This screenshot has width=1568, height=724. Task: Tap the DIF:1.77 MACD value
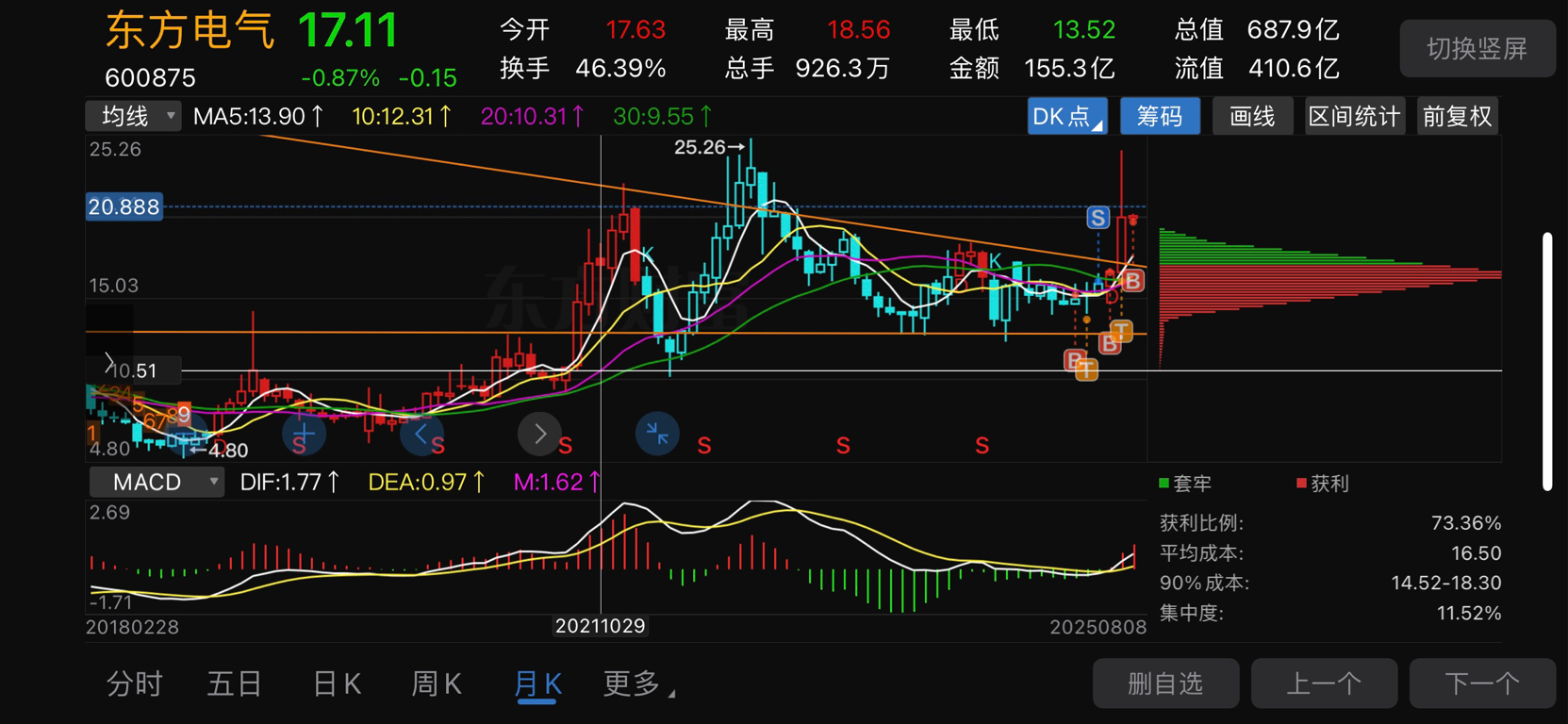(x=290, y=482)
